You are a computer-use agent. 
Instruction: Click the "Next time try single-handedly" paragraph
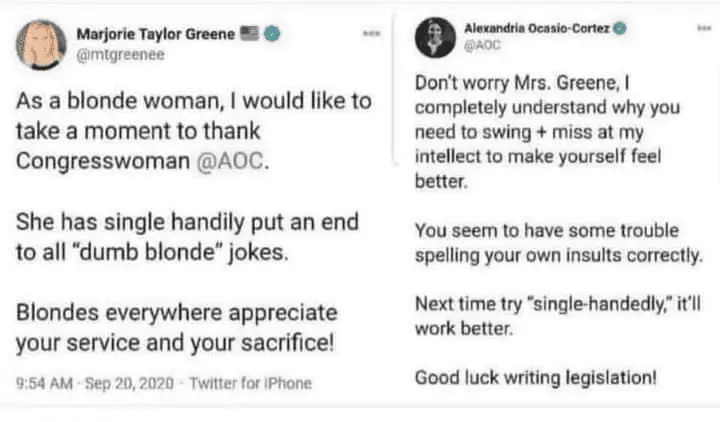pyautogui.click(x=547, y=315)
